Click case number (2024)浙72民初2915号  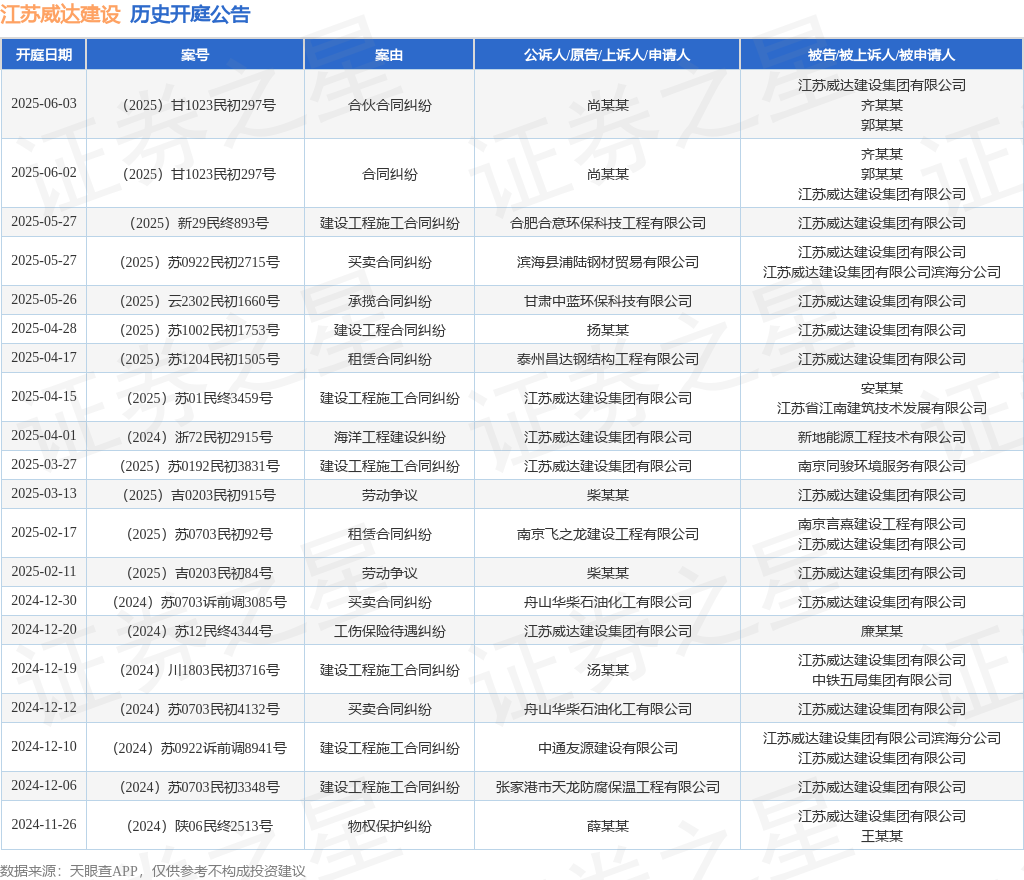(199, 437)
